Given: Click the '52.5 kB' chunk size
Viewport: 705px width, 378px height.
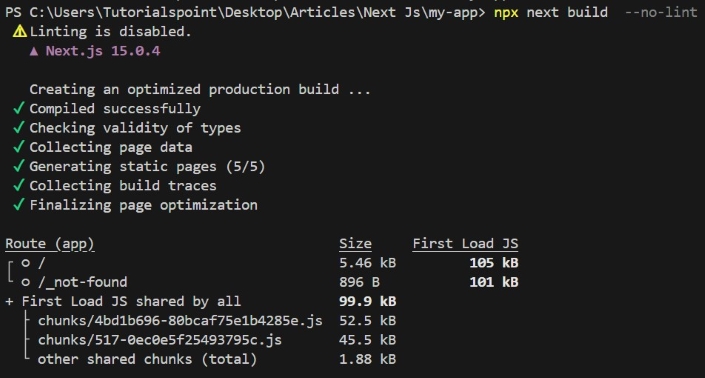Looking at the screenshot, I should [368, 321].
